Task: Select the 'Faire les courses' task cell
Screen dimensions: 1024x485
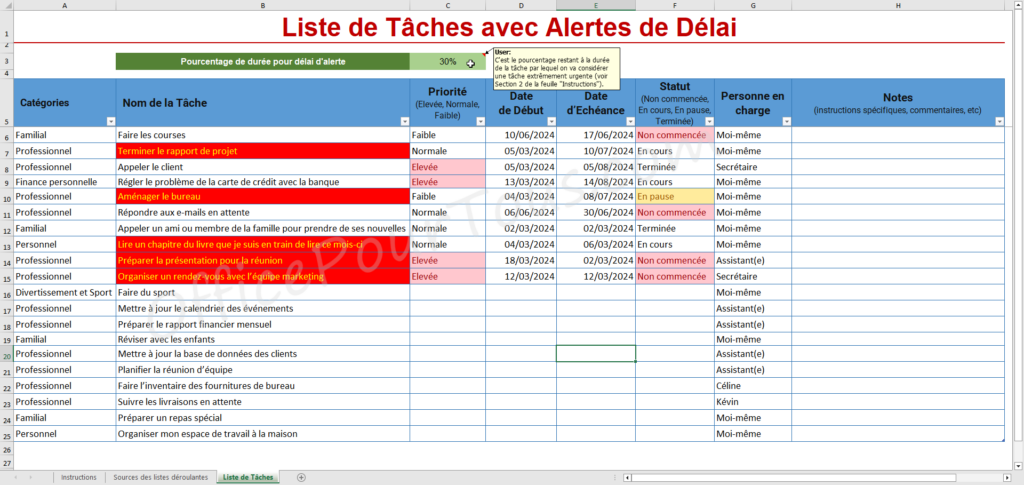Action: (x=263, y=135)
